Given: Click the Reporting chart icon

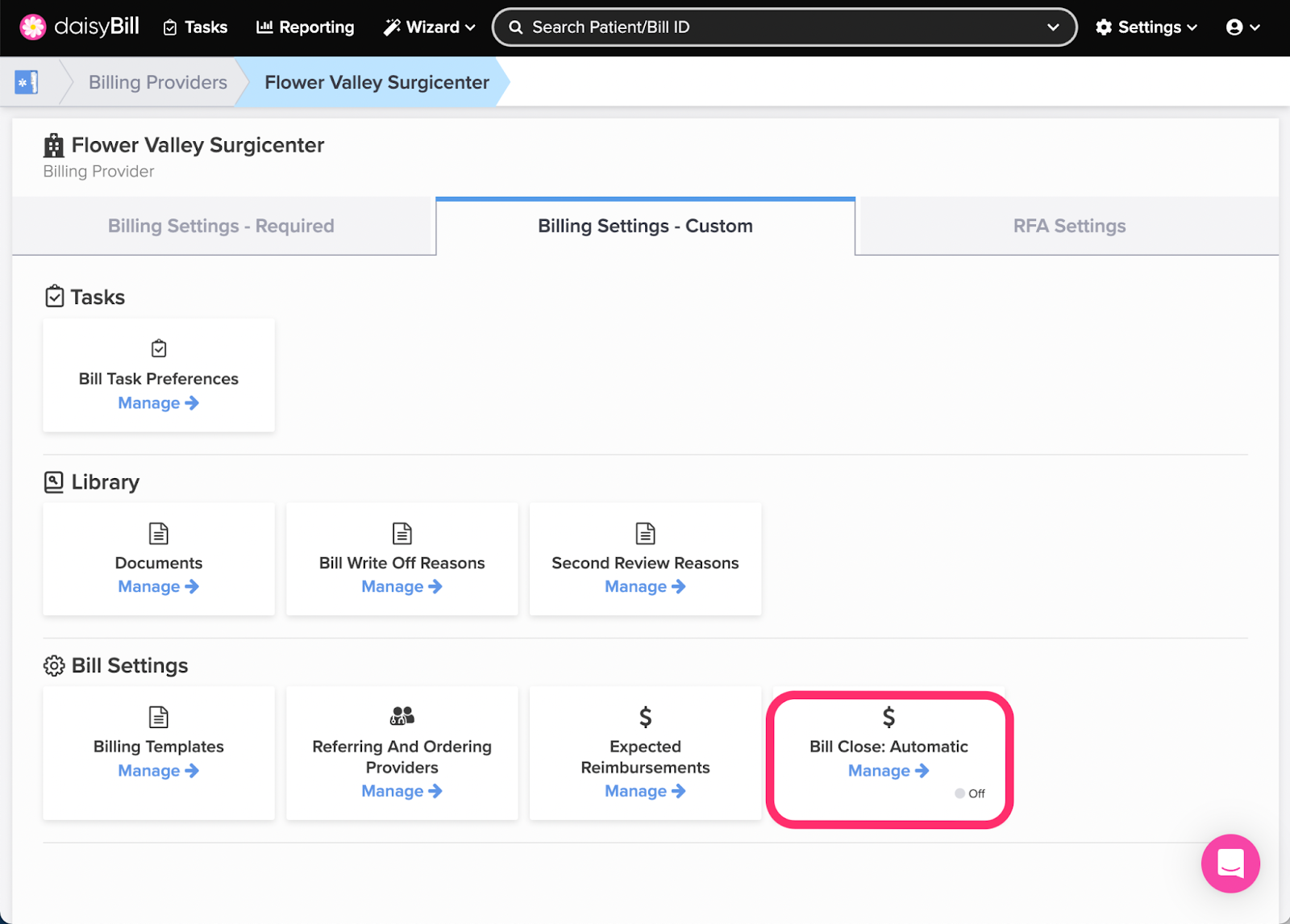Looking at the screenshot, I should [x=264, y=27].
